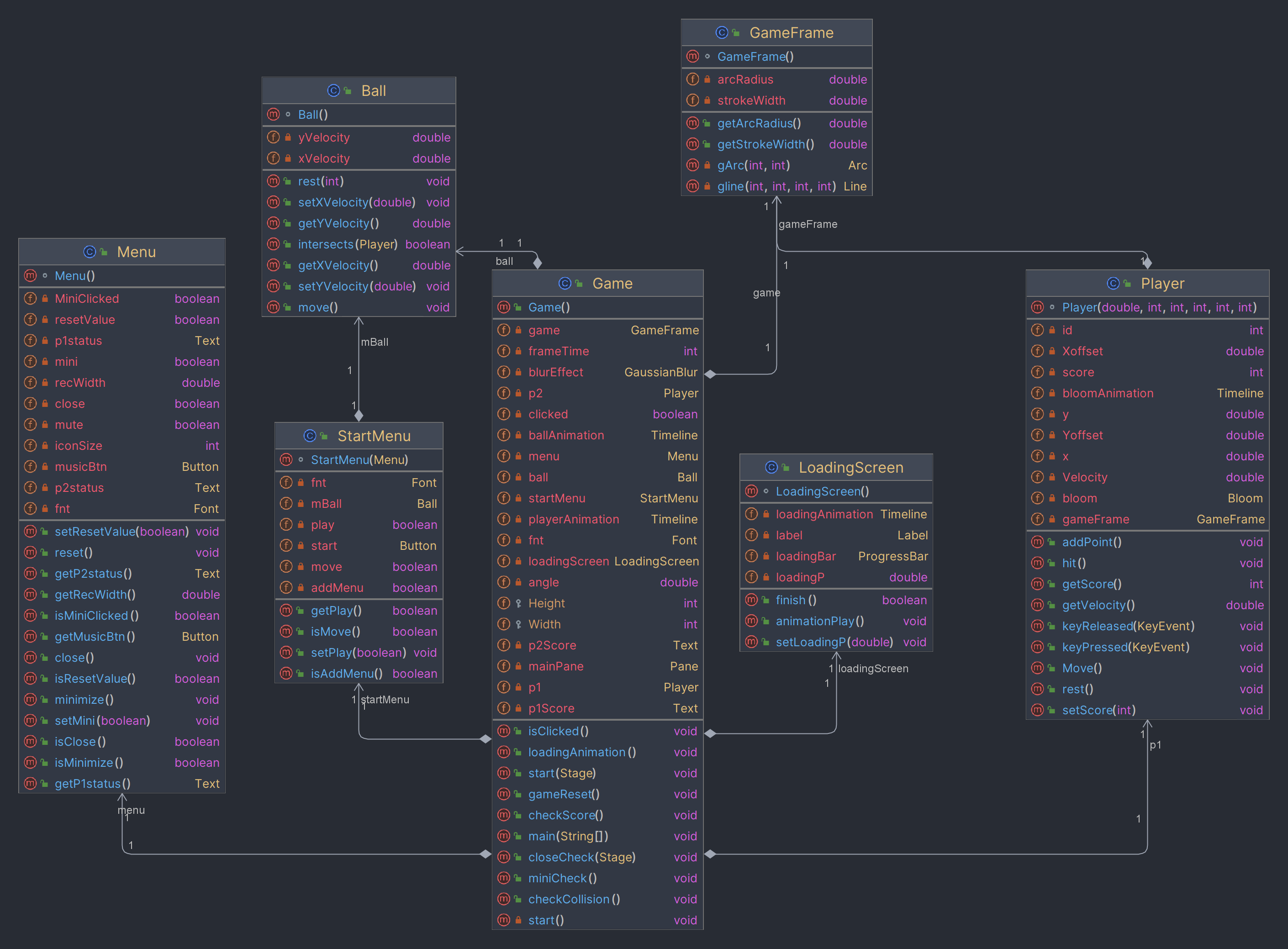Select the intersects(Player) method in Ball
Viewport: 1288px width, 949px height.
pyautogui.click(x=348, y=244)
